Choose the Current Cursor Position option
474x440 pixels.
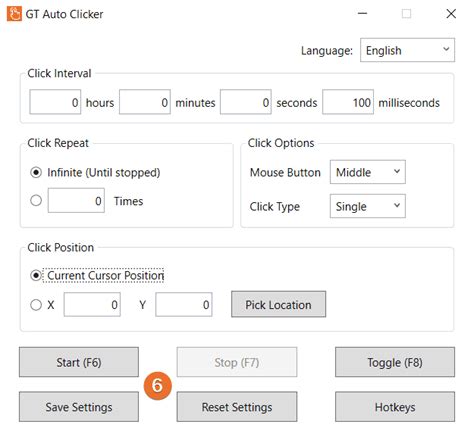(x=36, y=276)
